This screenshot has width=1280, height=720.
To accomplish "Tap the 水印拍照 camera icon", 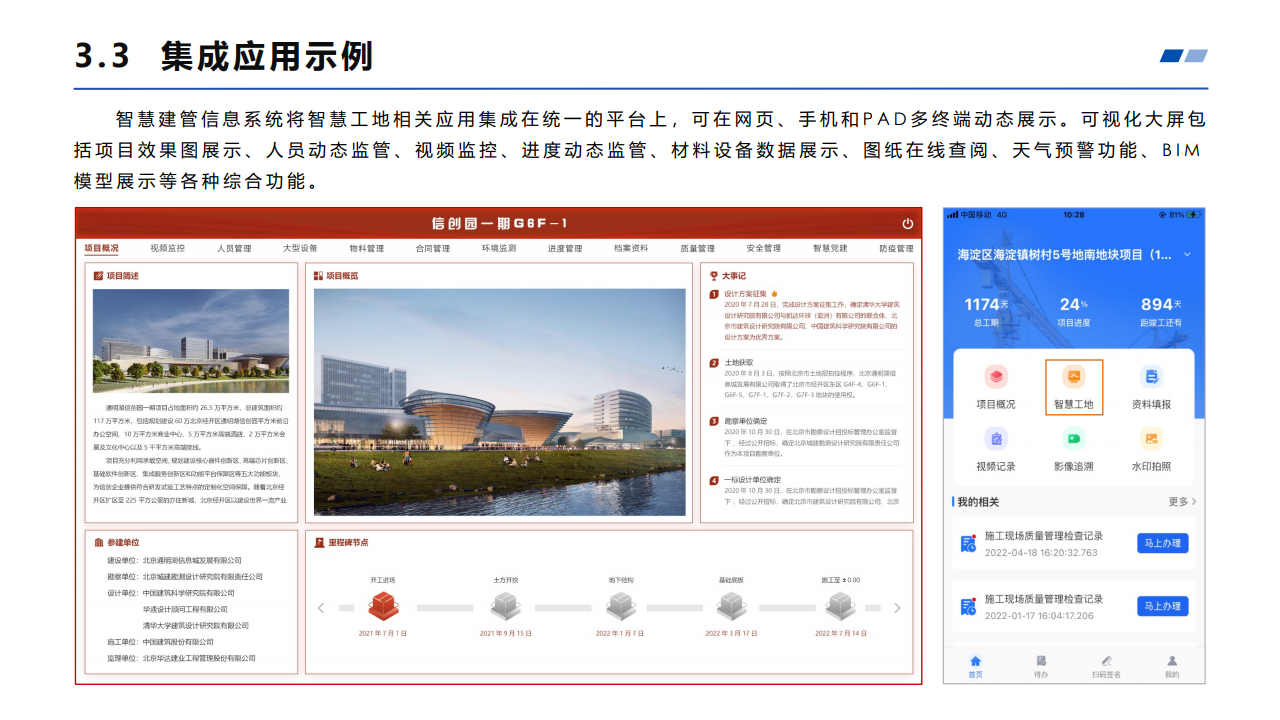I will [1151, 439].
